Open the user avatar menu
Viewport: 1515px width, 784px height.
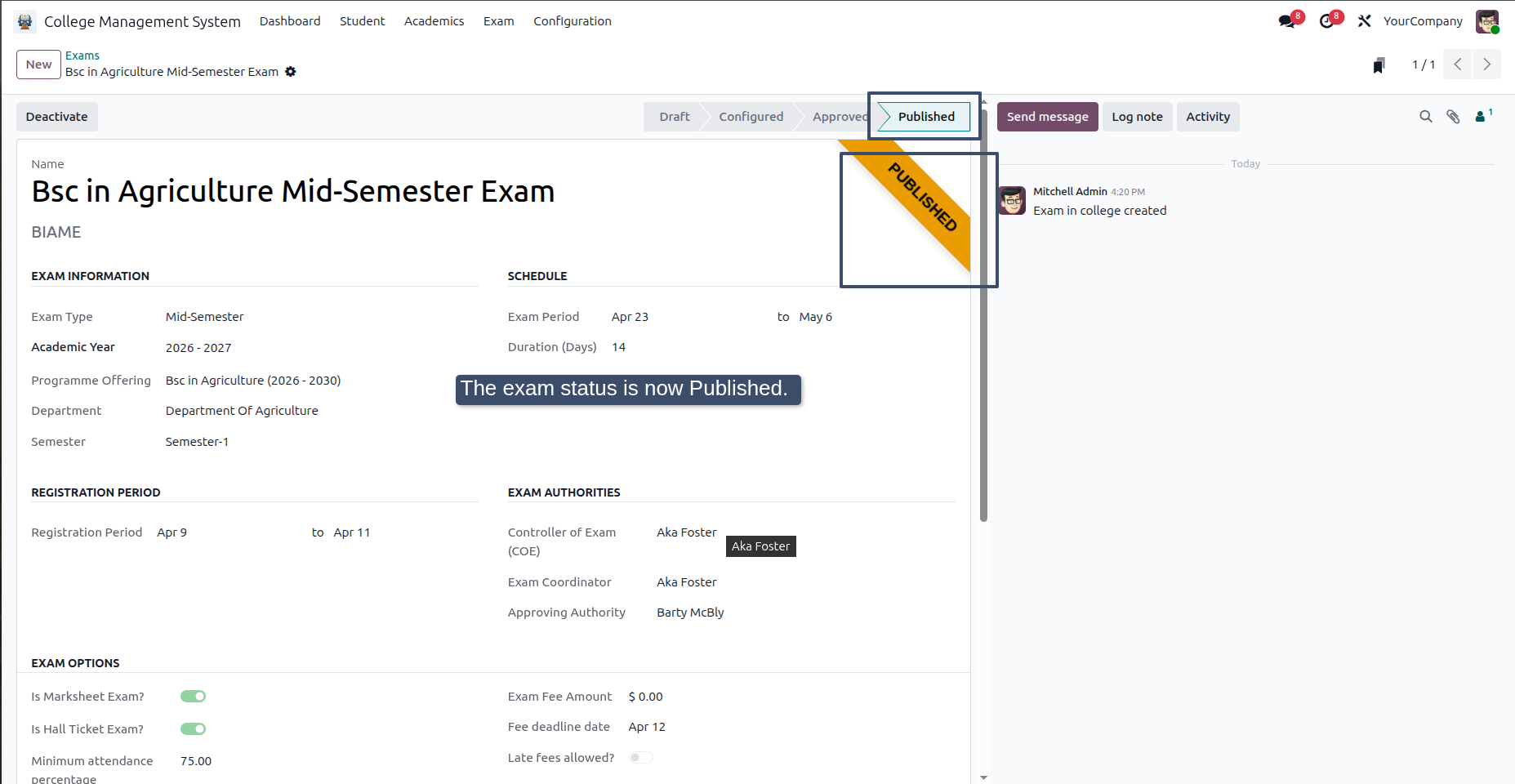click(1487, 21)
